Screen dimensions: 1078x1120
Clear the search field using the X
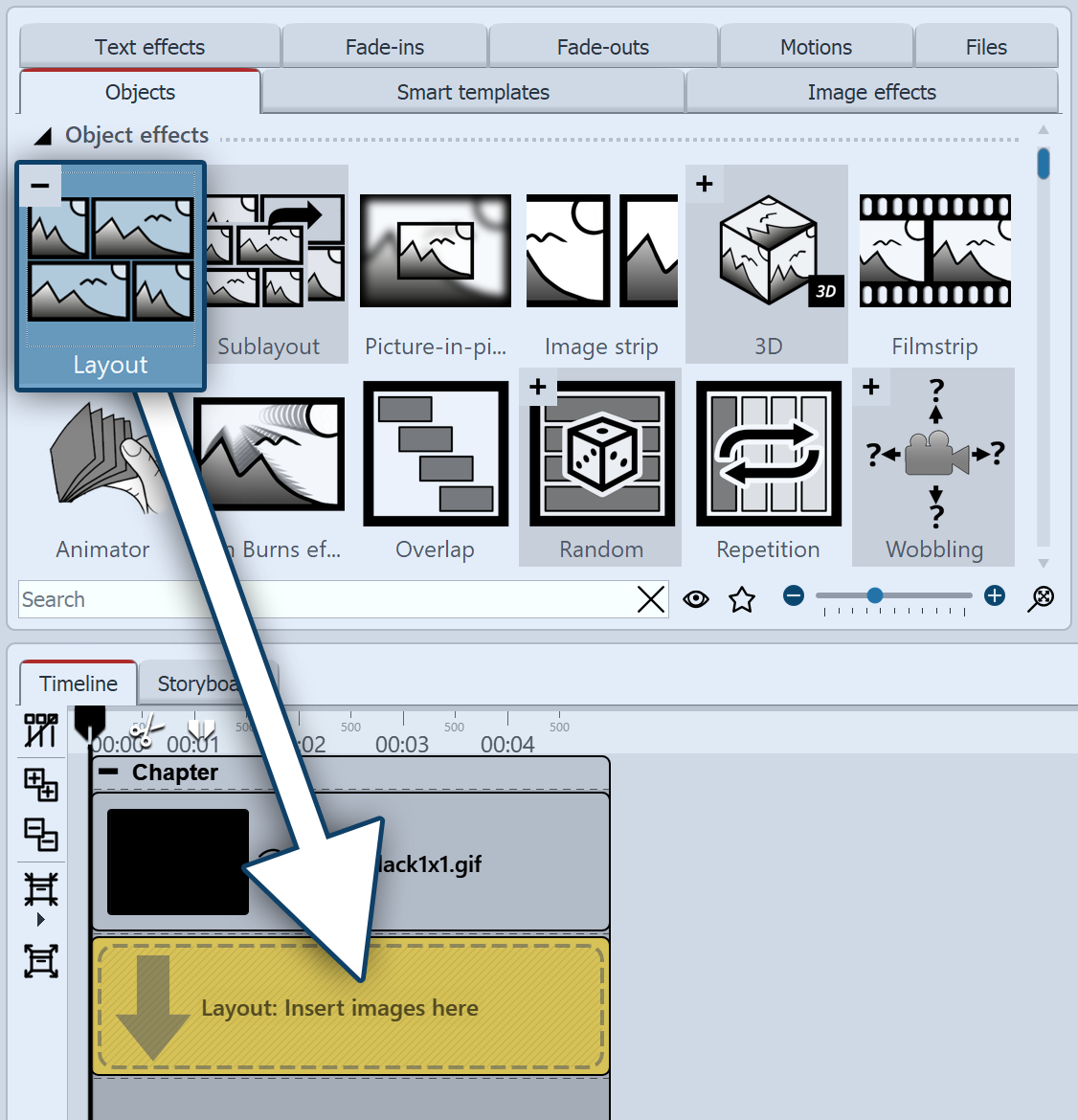[x=651, y=599]
